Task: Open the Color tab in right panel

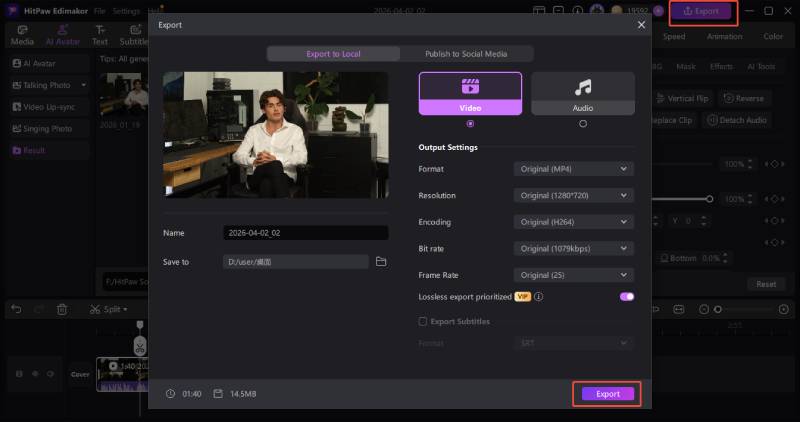Action: pyautogui.click(x=773, y=36)
